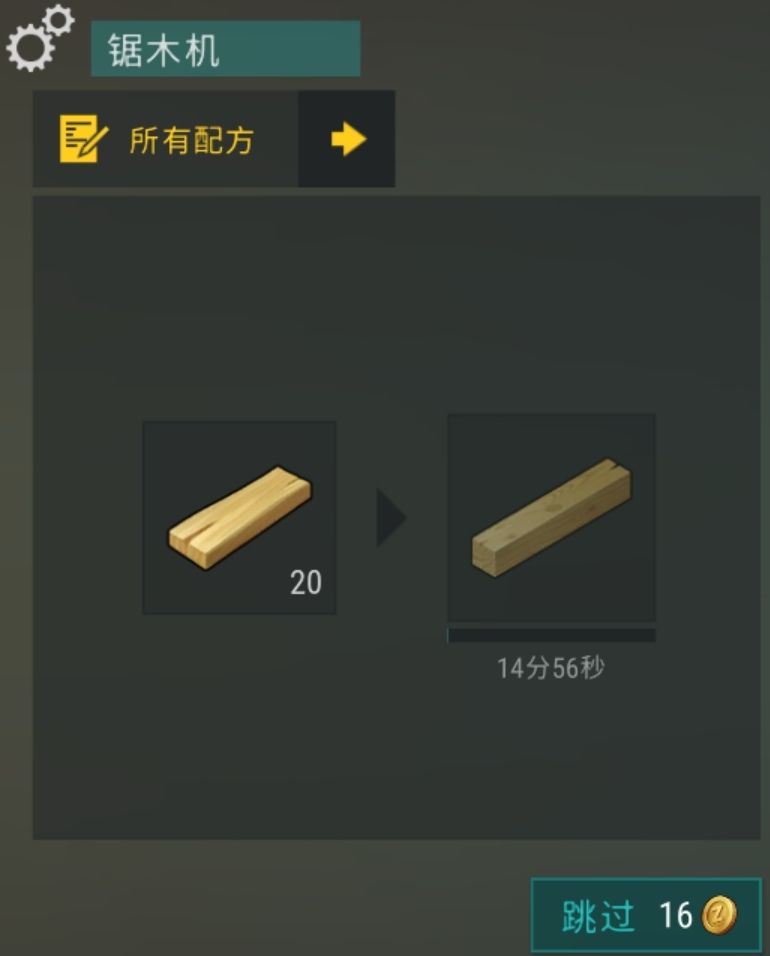The width and height of the screenshot is (770, 956).
Task: Click the crafting progress bar under beam
Action: [x=551, y=635]
